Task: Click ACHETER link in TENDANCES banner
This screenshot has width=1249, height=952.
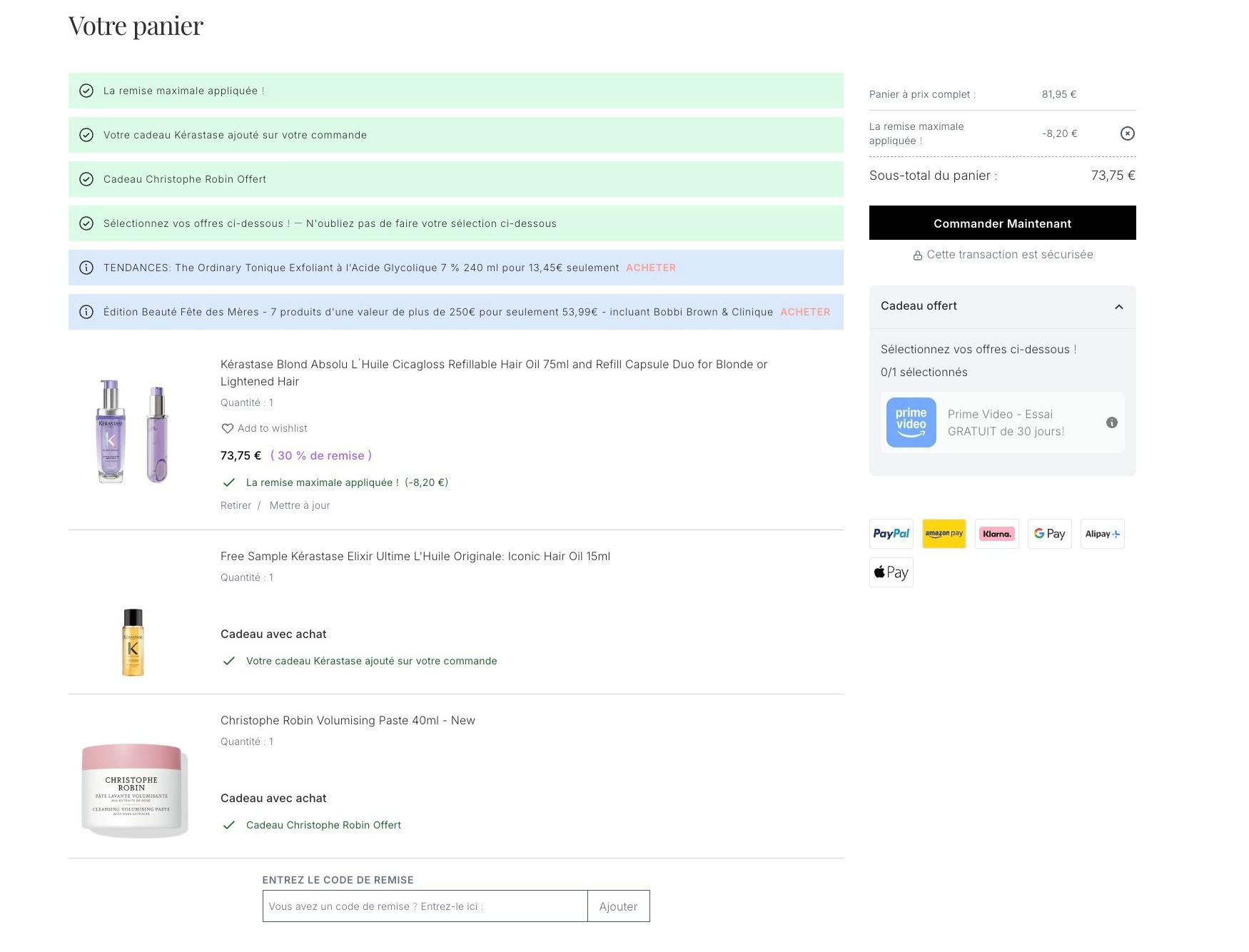Action: pos(651,268)
